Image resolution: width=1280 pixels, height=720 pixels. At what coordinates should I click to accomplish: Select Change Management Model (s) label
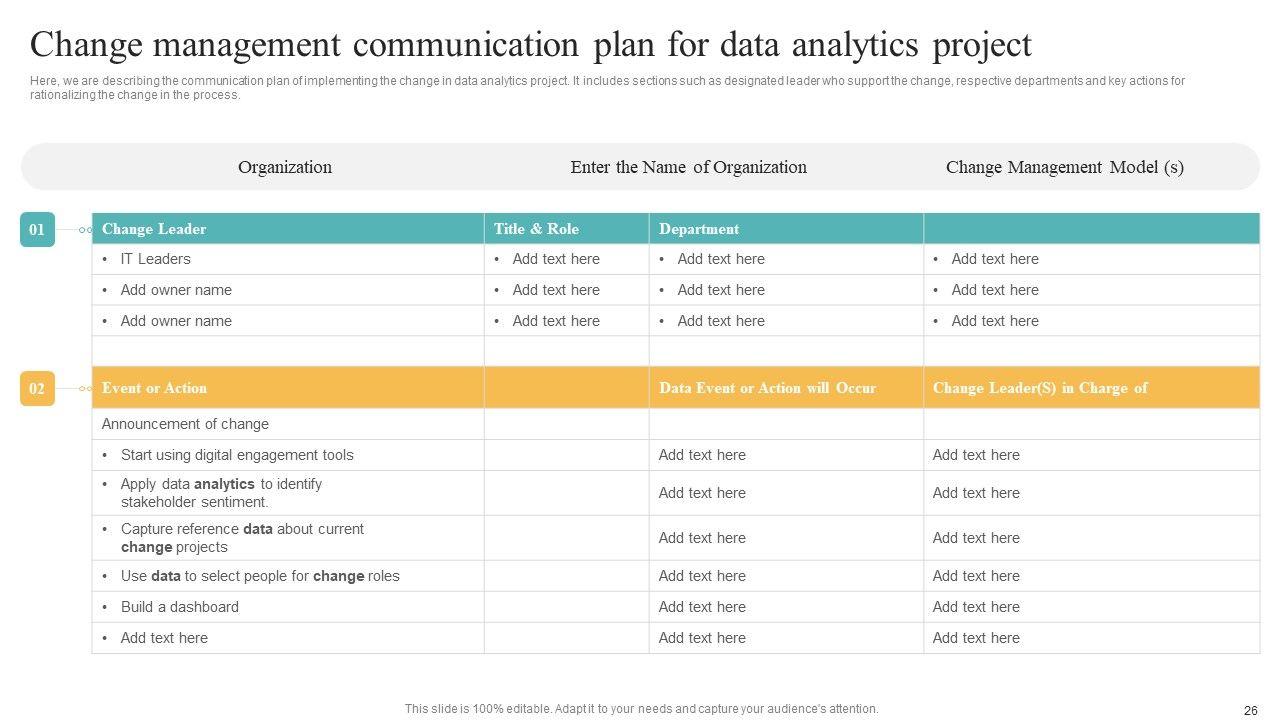tap(1065, 167)
